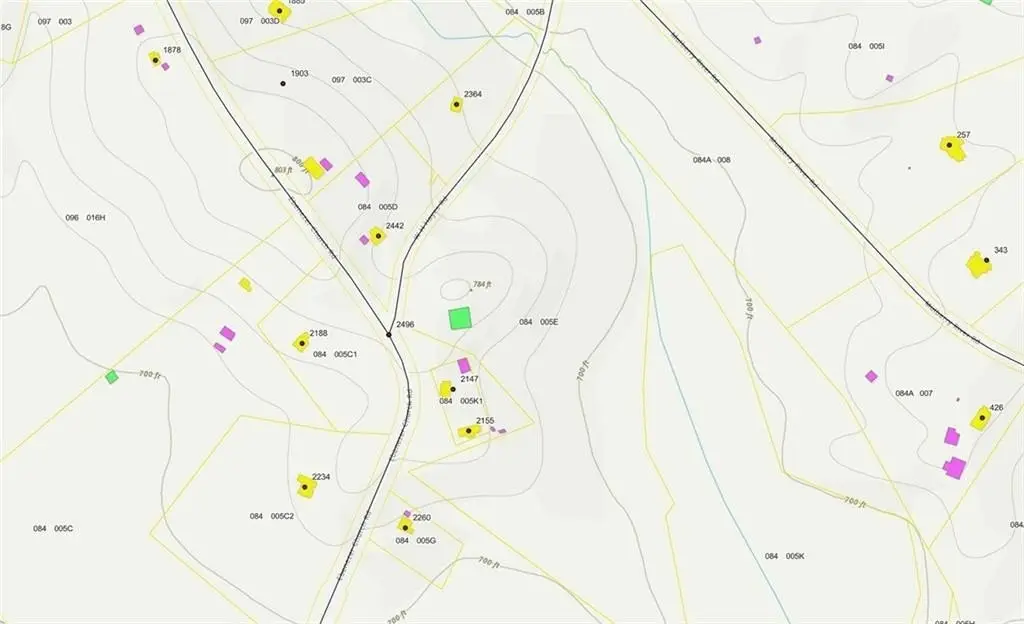The height and width of the screenshot is (624, 1024).
Task: Click the yellow building marker 257
Action: tap(953, 148)
